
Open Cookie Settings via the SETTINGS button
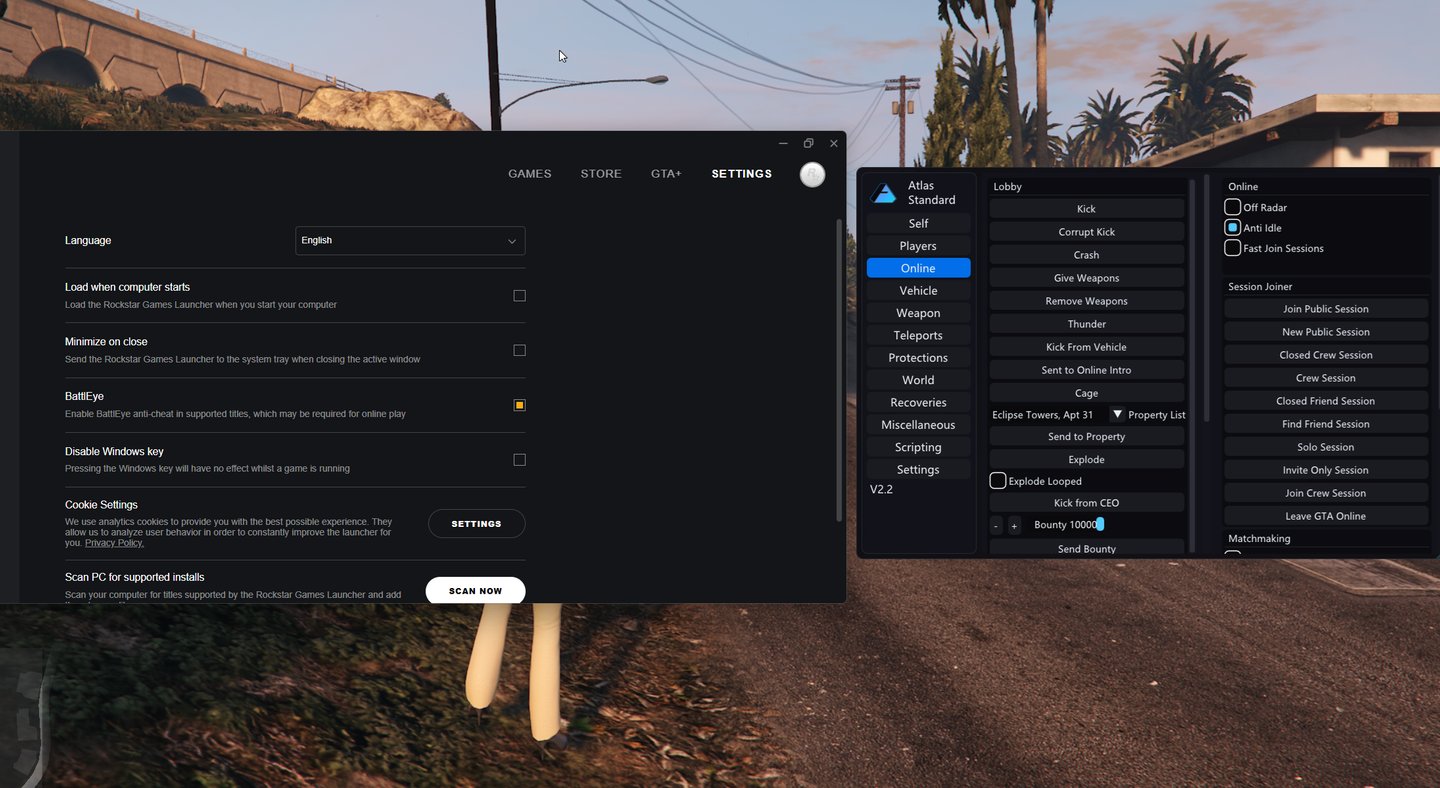point(476,524)
